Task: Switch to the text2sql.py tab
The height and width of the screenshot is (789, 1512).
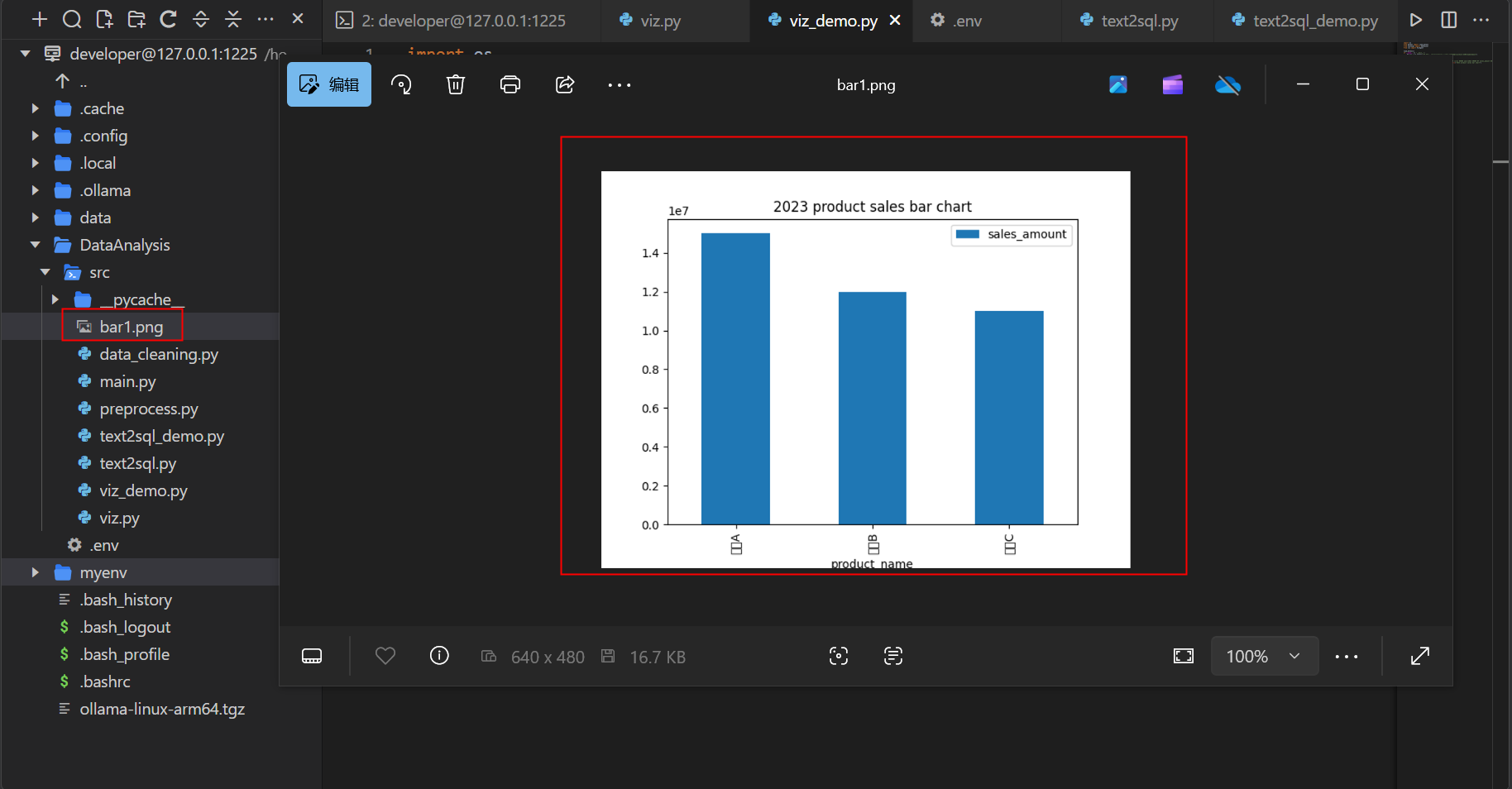Action: (x=1138, y=21)
